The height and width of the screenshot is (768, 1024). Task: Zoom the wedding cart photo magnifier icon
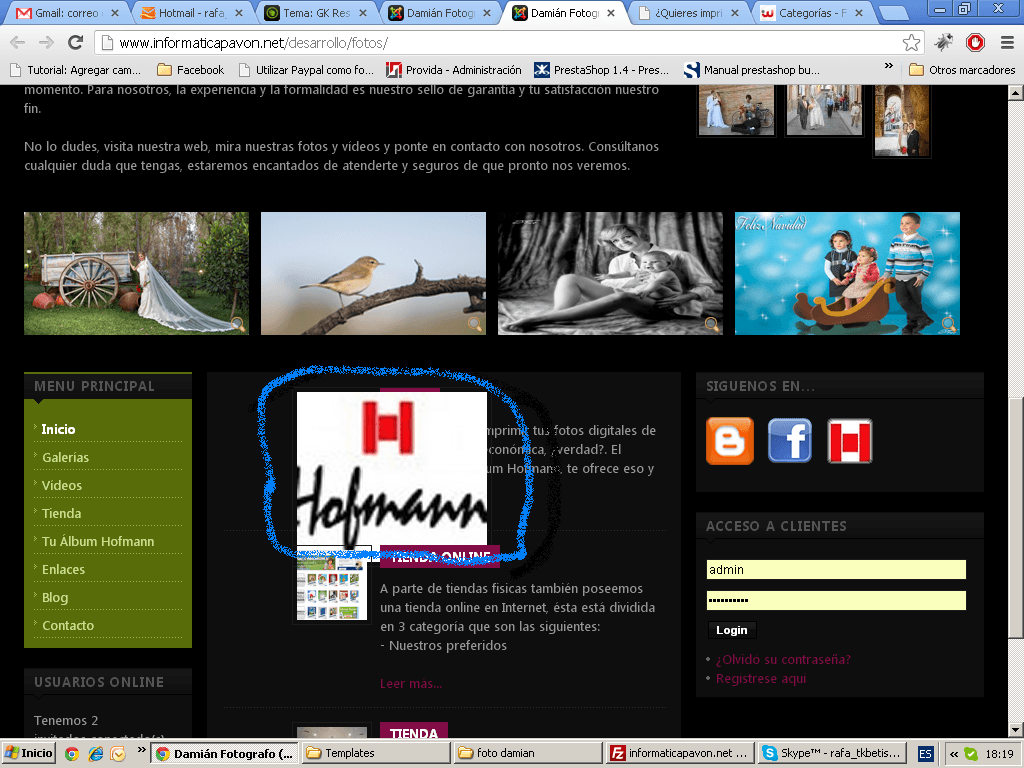(237, 324)
